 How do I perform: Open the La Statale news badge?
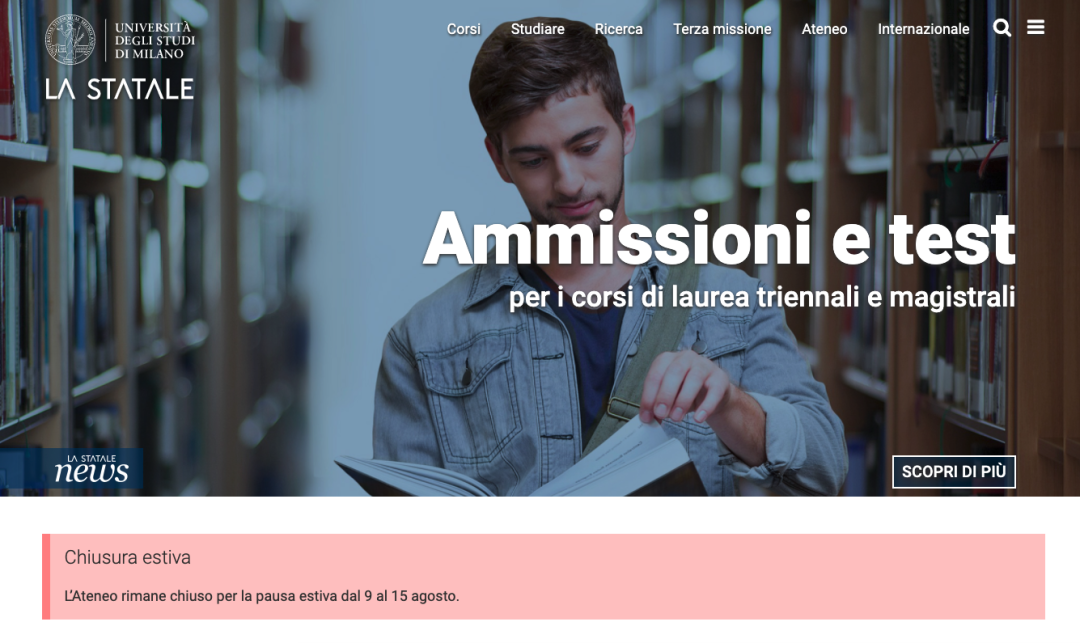click(92, 468)
